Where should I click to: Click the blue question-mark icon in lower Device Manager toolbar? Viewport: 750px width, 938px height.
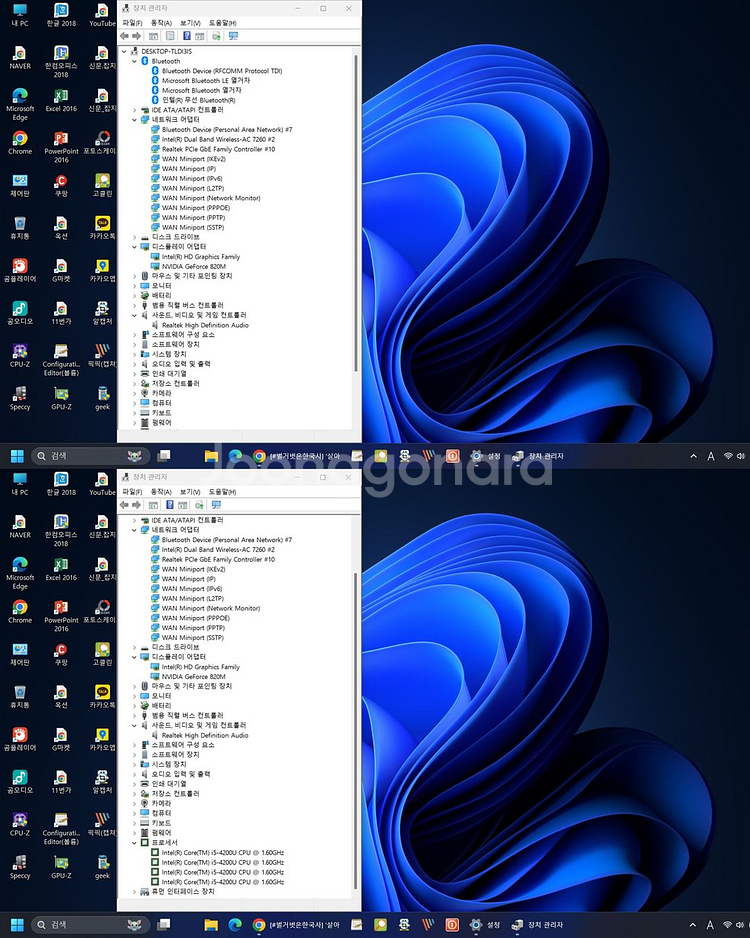(x=170, y=505)
